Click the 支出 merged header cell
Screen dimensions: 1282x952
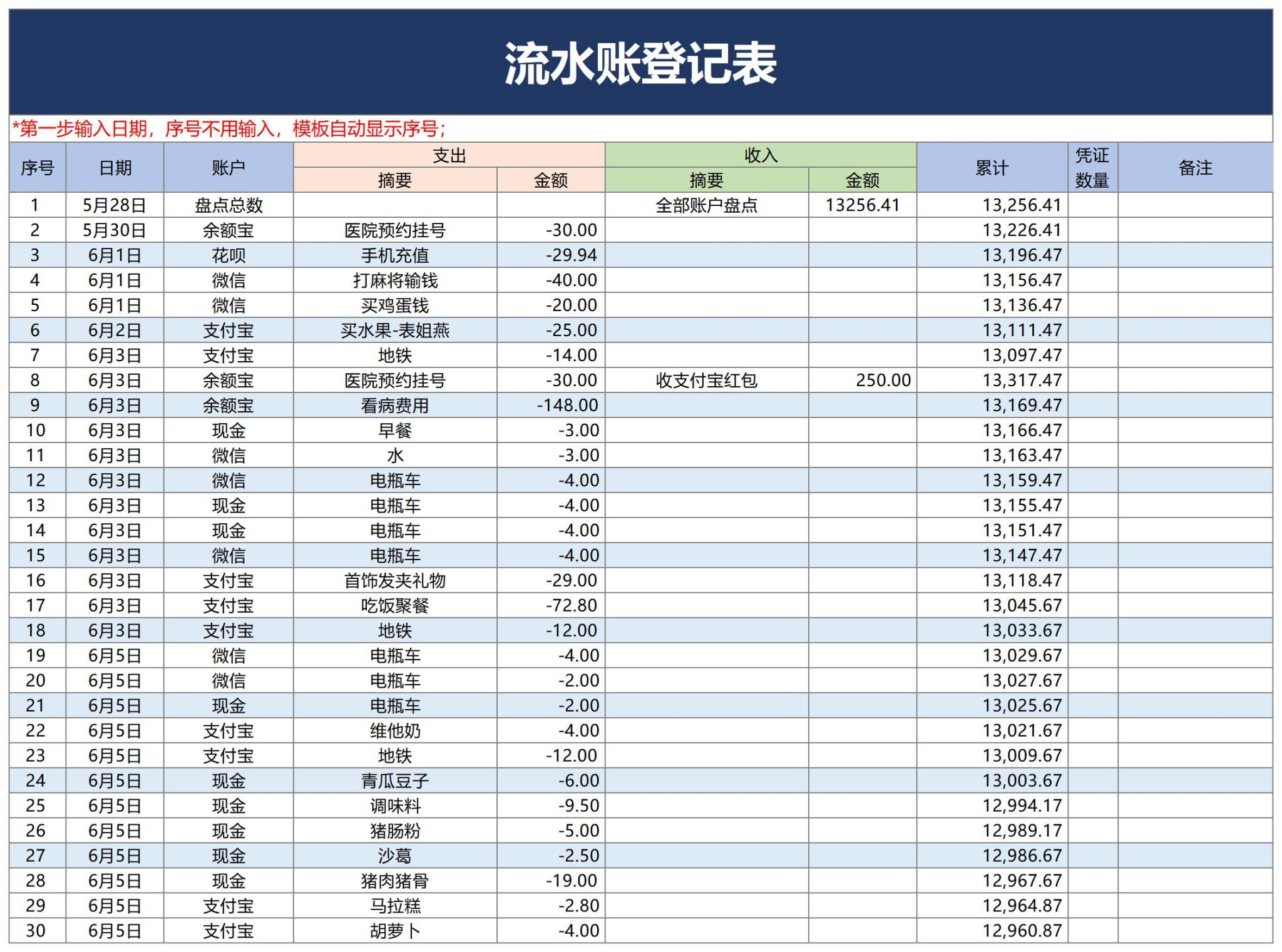coord(449,155)
